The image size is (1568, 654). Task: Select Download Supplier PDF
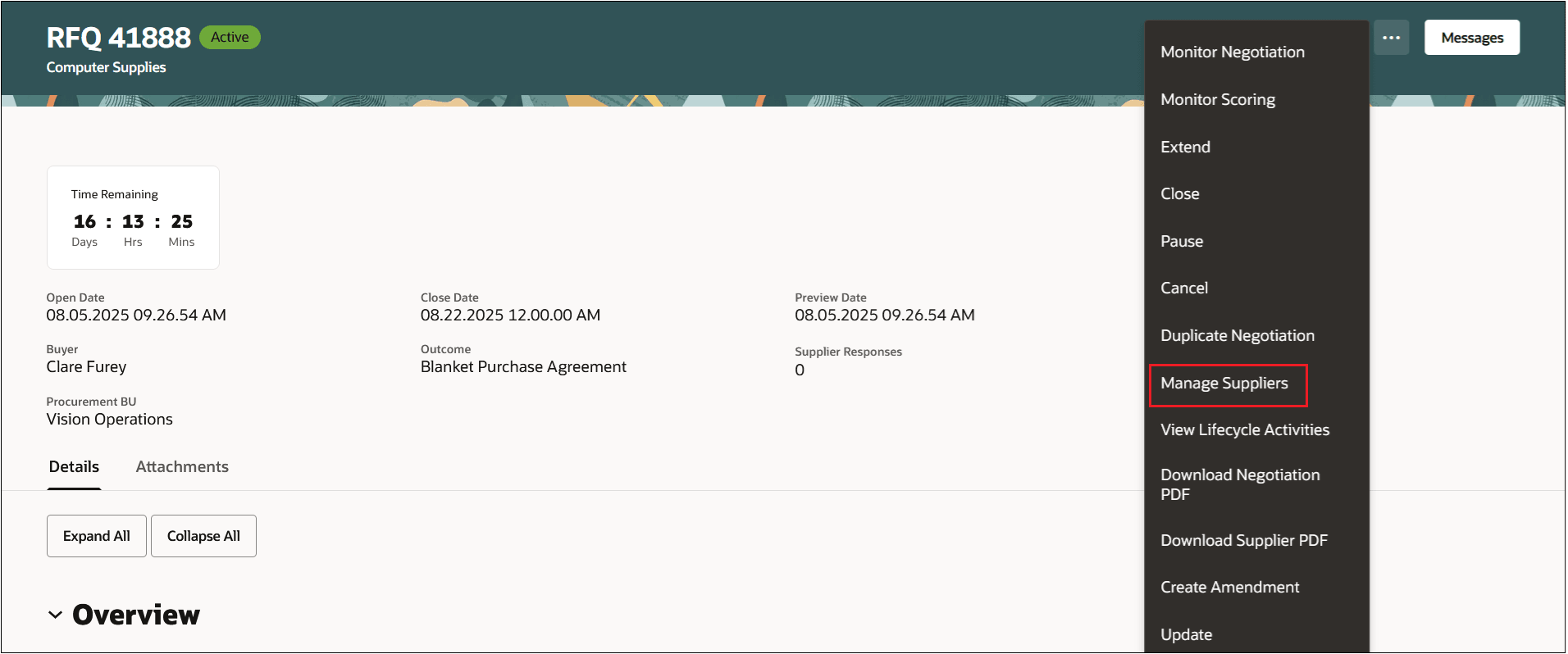1244,540
